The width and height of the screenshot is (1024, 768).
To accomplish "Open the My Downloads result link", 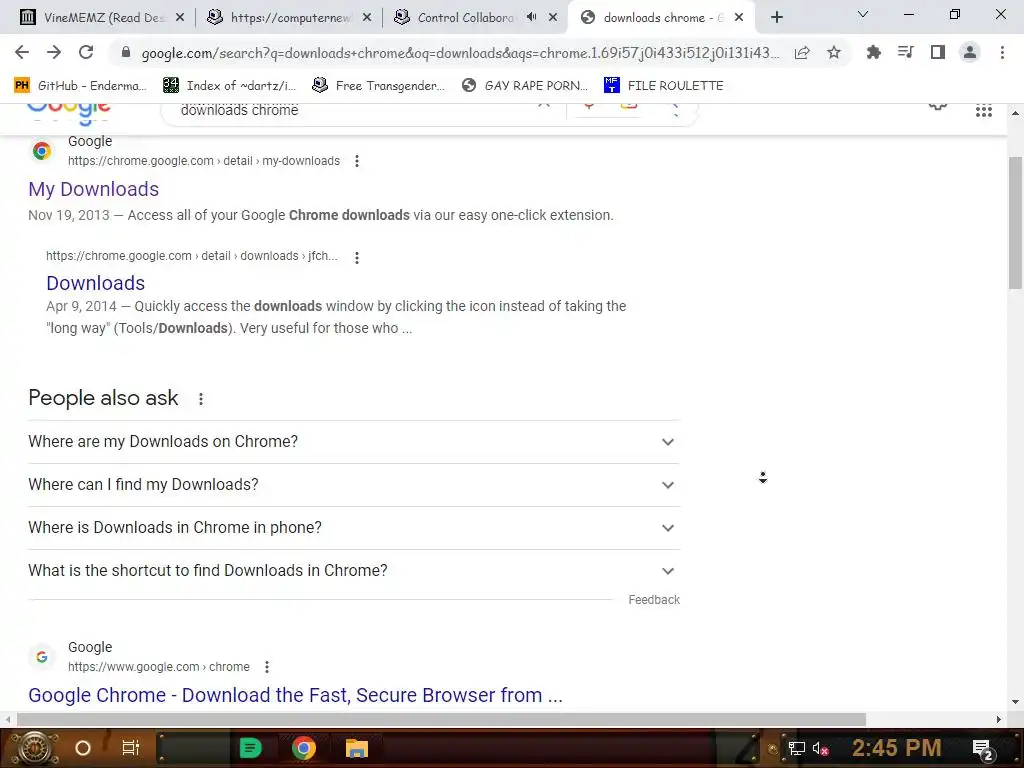I will click(93, 189).
